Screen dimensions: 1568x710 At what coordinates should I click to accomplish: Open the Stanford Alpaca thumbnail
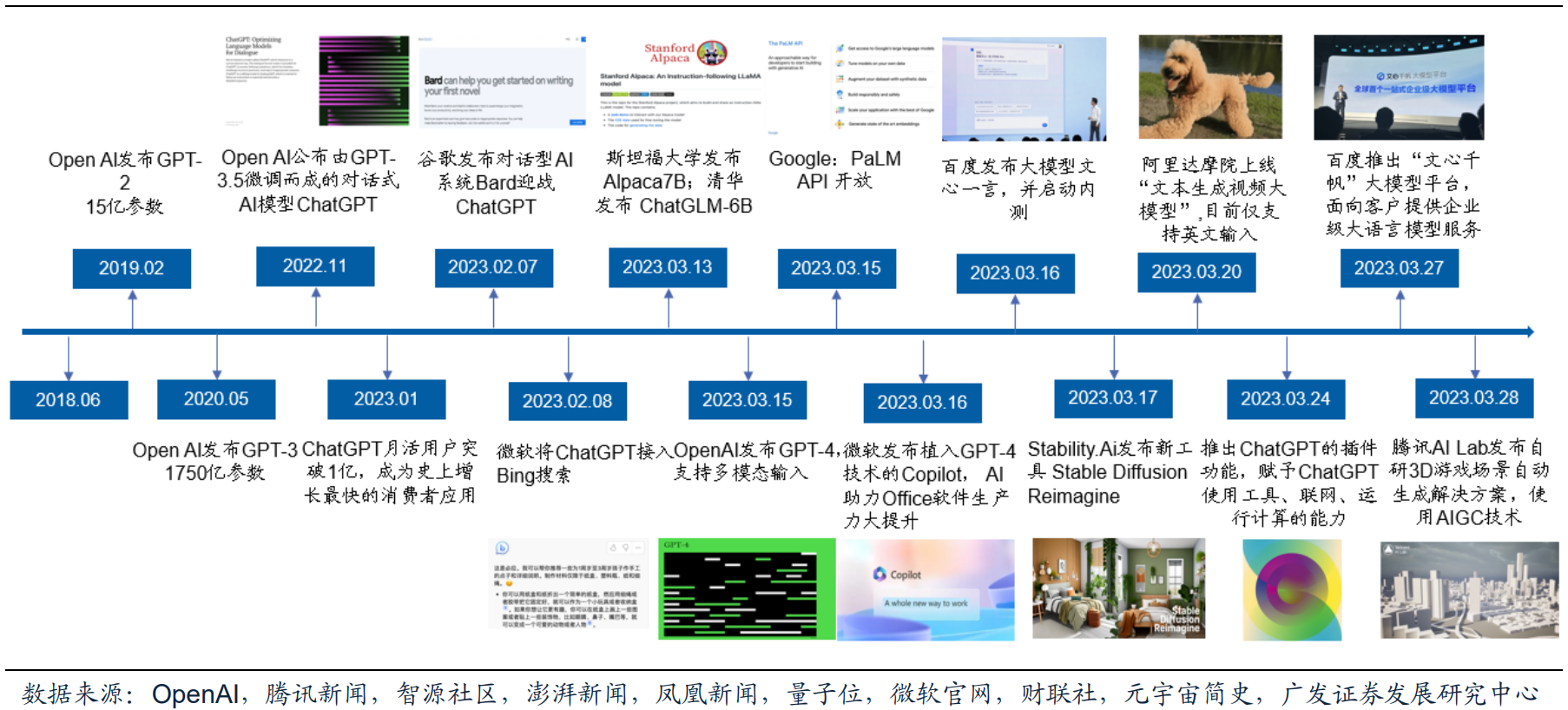click(680, 83)
